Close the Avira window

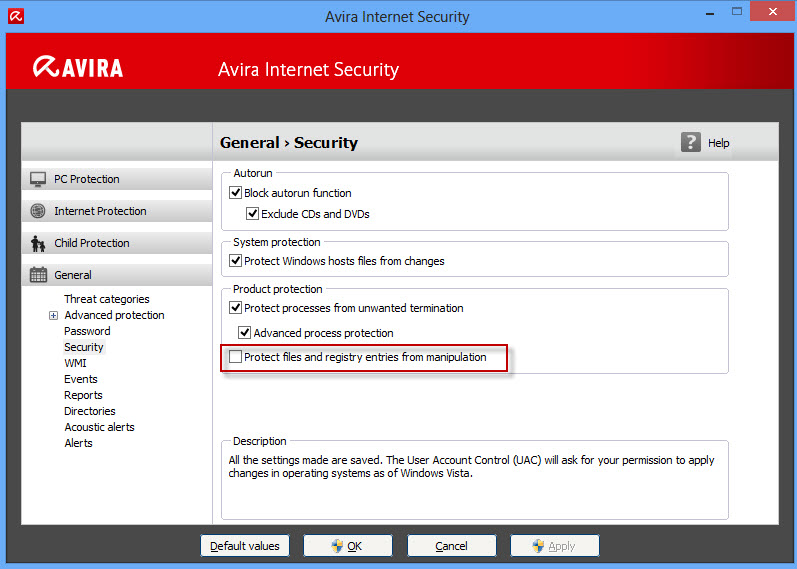772,11
